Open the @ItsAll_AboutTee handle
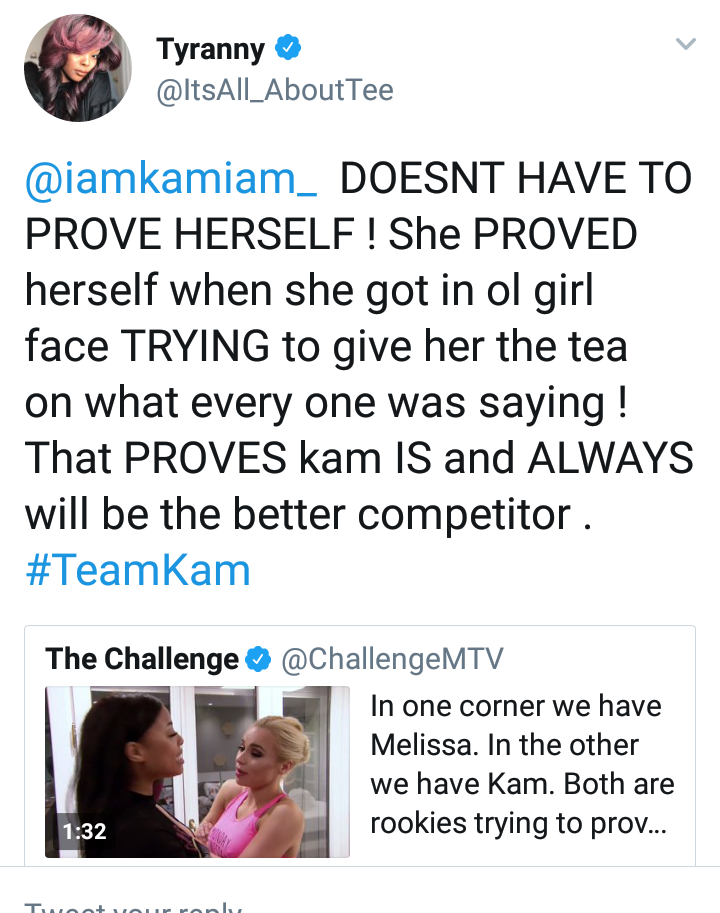Screen dimensions: 720x913 [x=275, y=90]
